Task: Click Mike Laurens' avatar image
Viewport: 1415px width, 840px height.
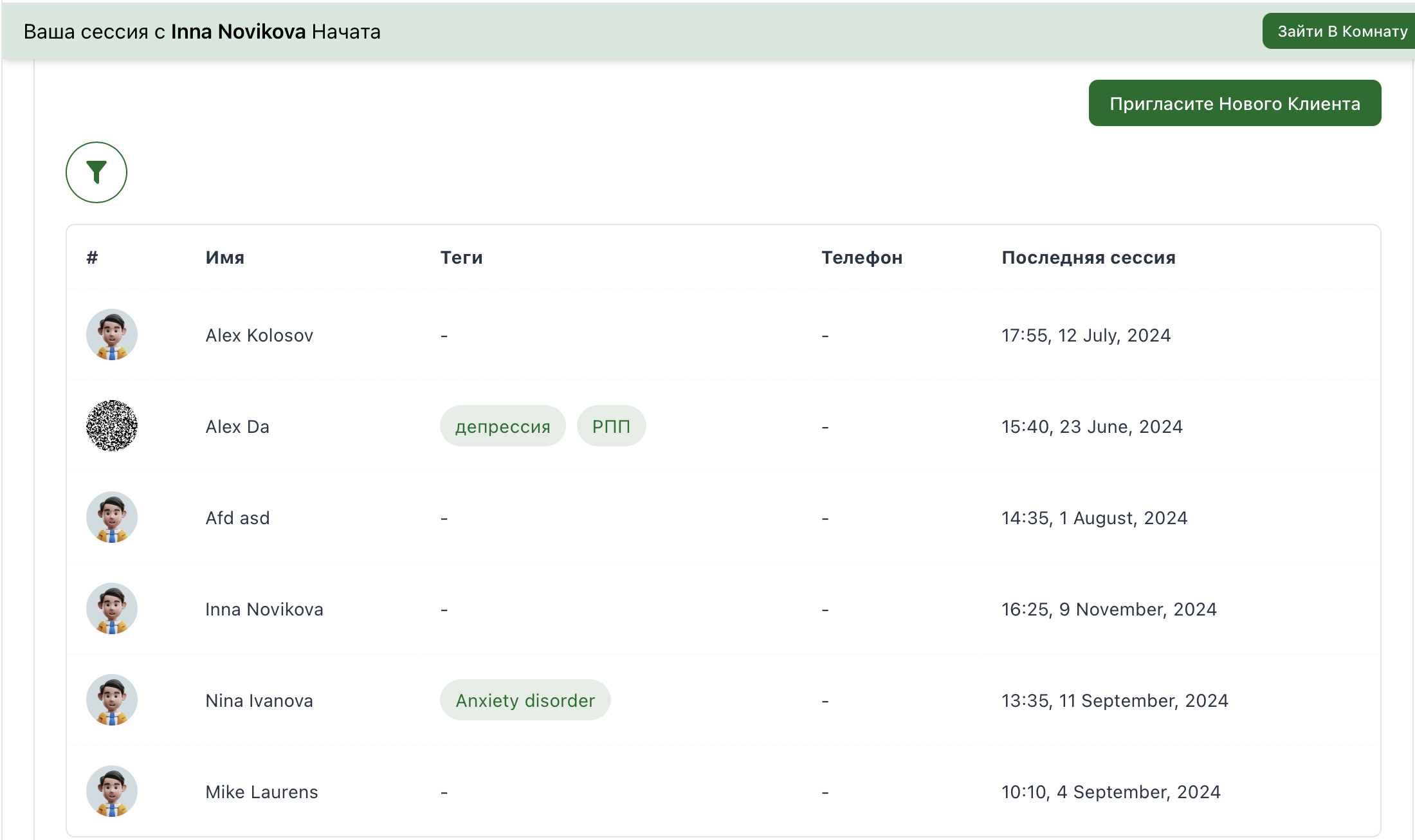Action: [112, 791]
